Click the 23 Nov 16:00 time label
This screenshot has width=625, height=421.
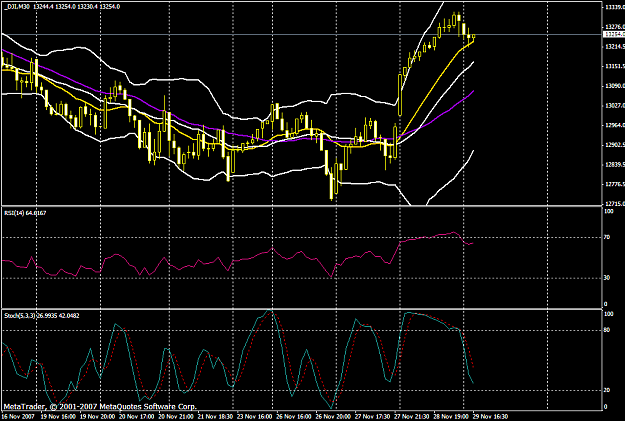coord(254,417)
